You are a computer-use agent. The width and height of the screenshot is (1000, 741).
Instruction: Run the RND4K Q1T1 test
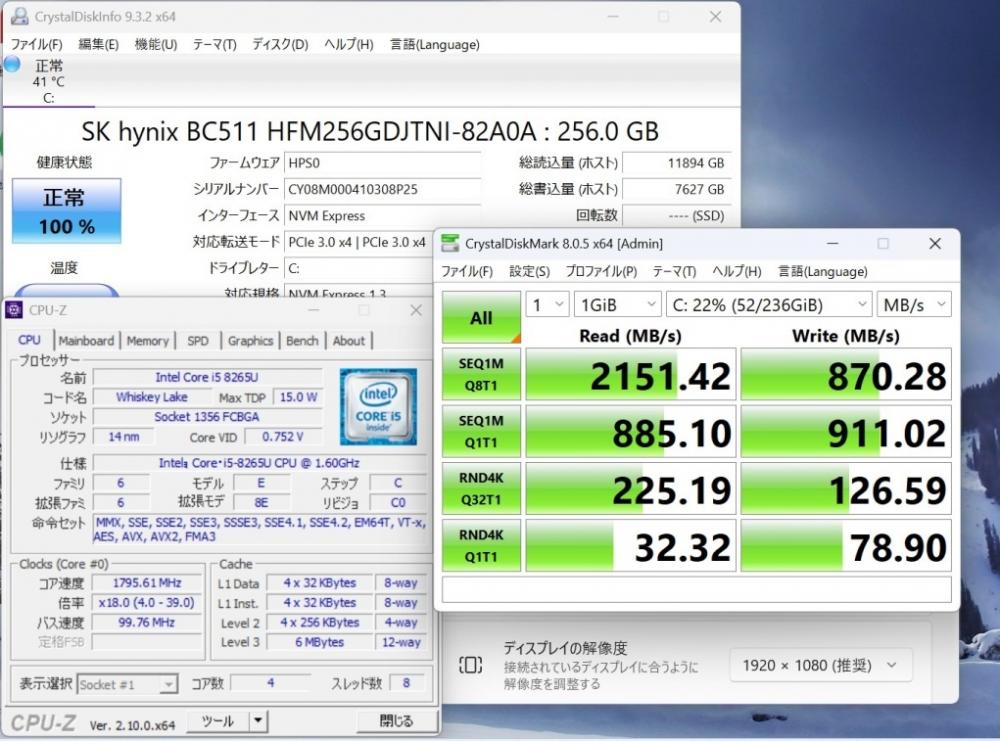[x=482, y=546]
